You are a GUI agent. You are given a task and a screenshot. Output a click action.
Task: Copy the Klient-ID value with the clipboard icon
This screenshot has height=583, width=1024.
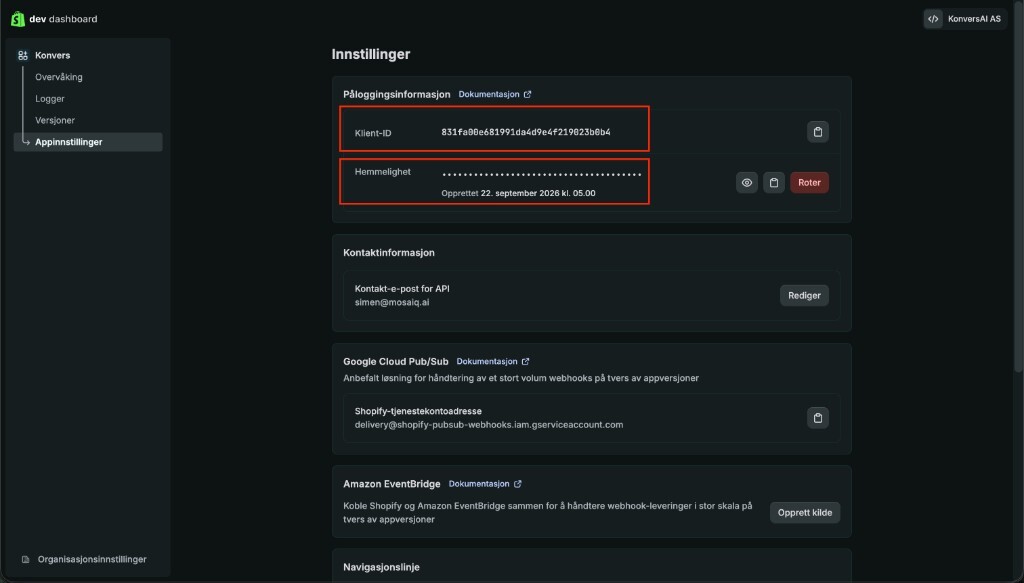(x=818, y=132)
